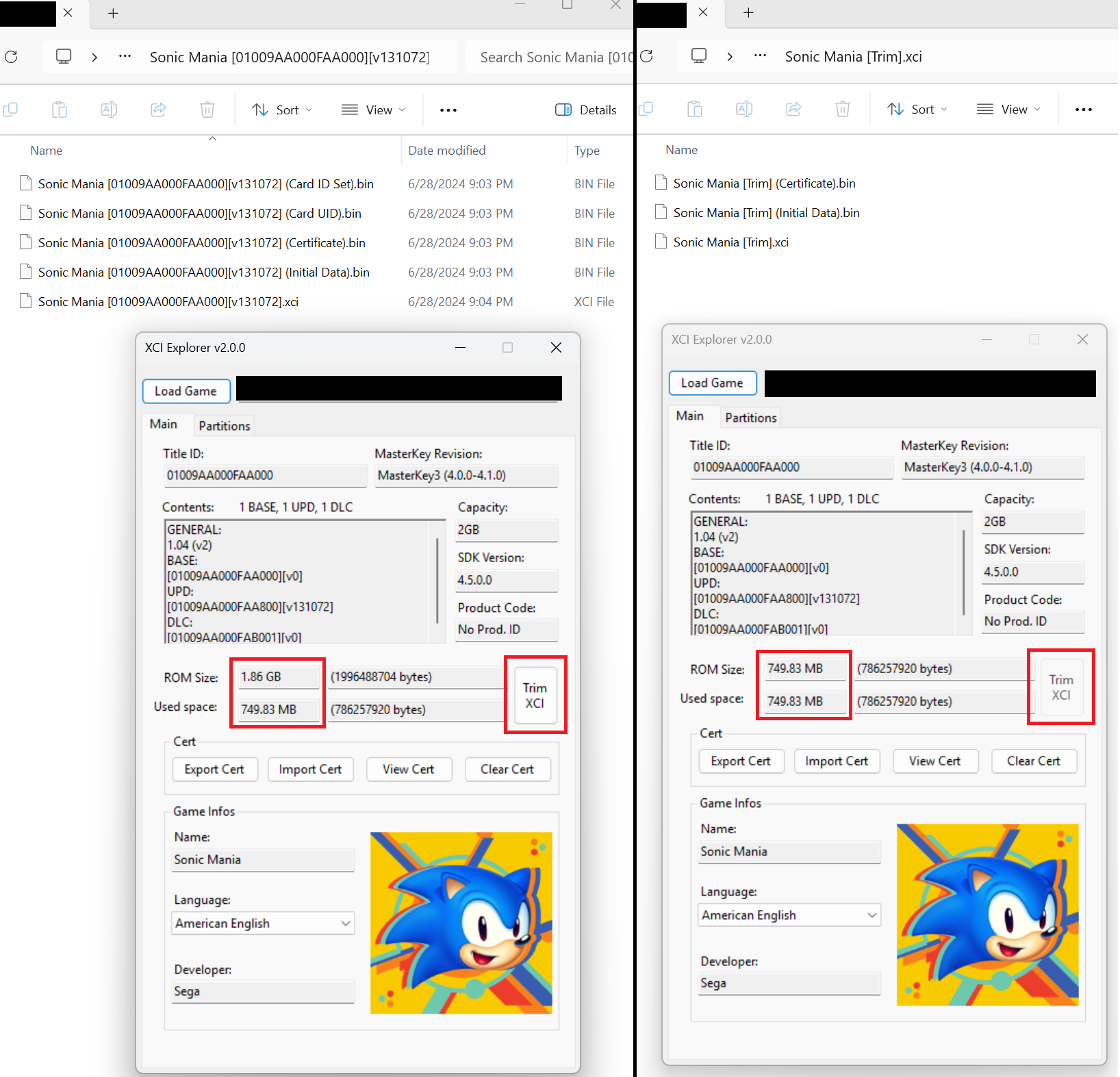Click Sonic artwork thumbnail in left XCI Explorer
1120x1077 pixels.
[x=461, y=923]
